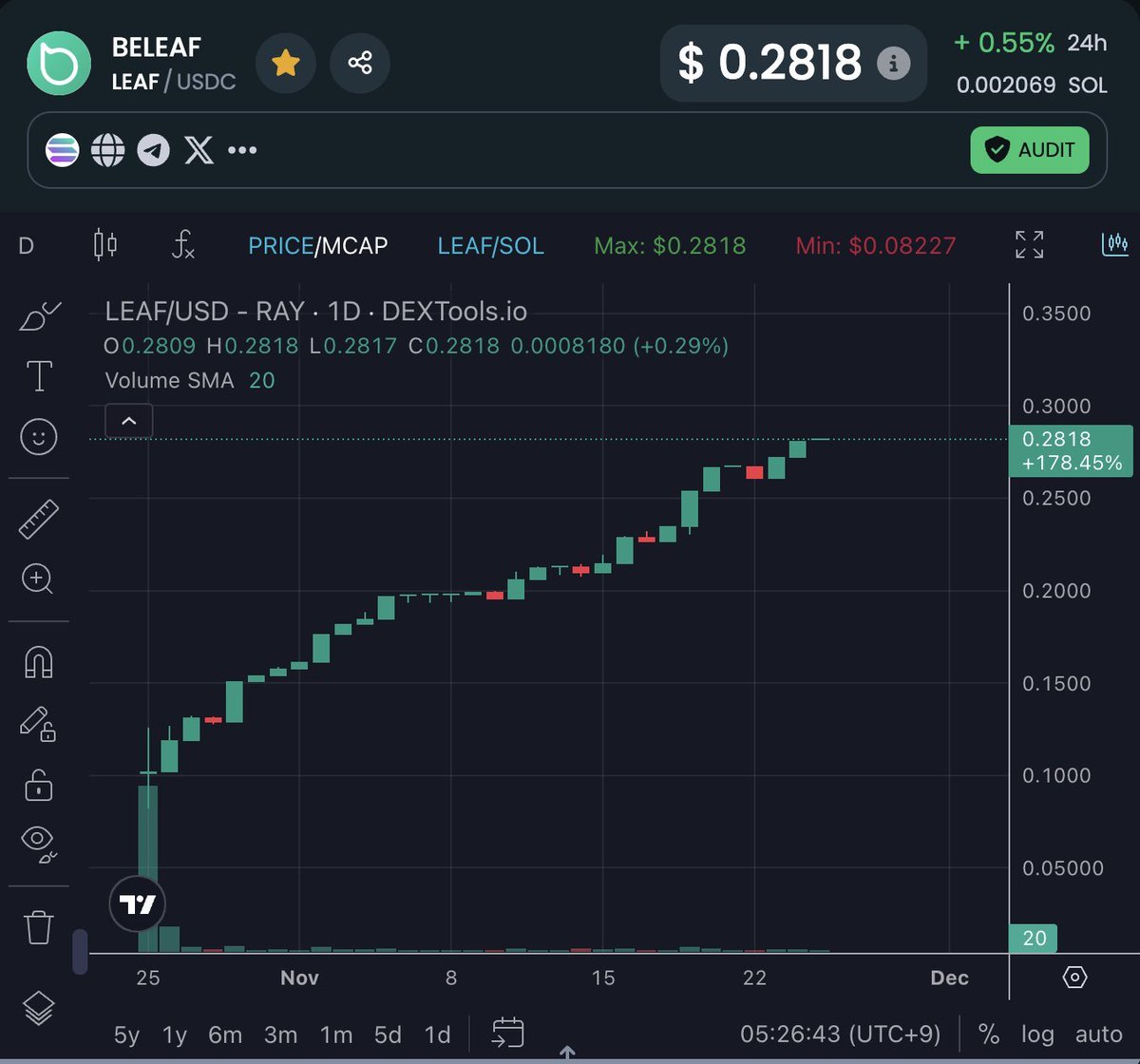Image resolution: width=1140 pixels, height=1064 pixels.
Task: Click the current price label 0.2818 +178.45%
Action: pyautogui.click(x=1072, y=451)
